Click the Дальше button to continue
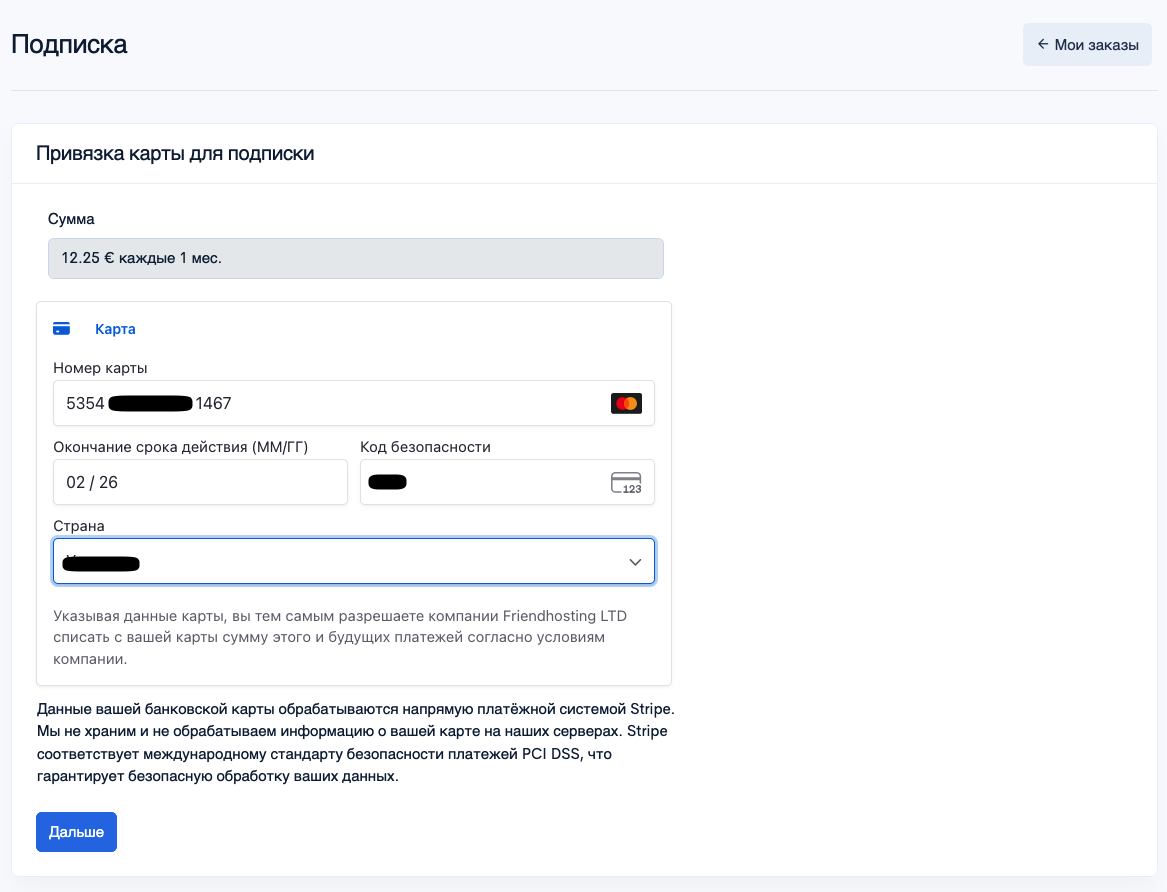The image size is (1167, 892). tap(76, 832)
